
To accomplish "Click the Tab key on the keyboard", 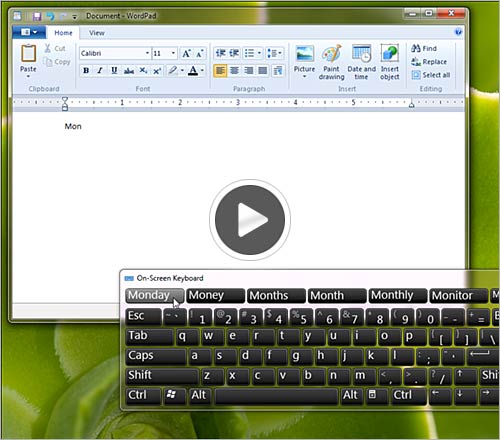I will [x=150, y=336].
